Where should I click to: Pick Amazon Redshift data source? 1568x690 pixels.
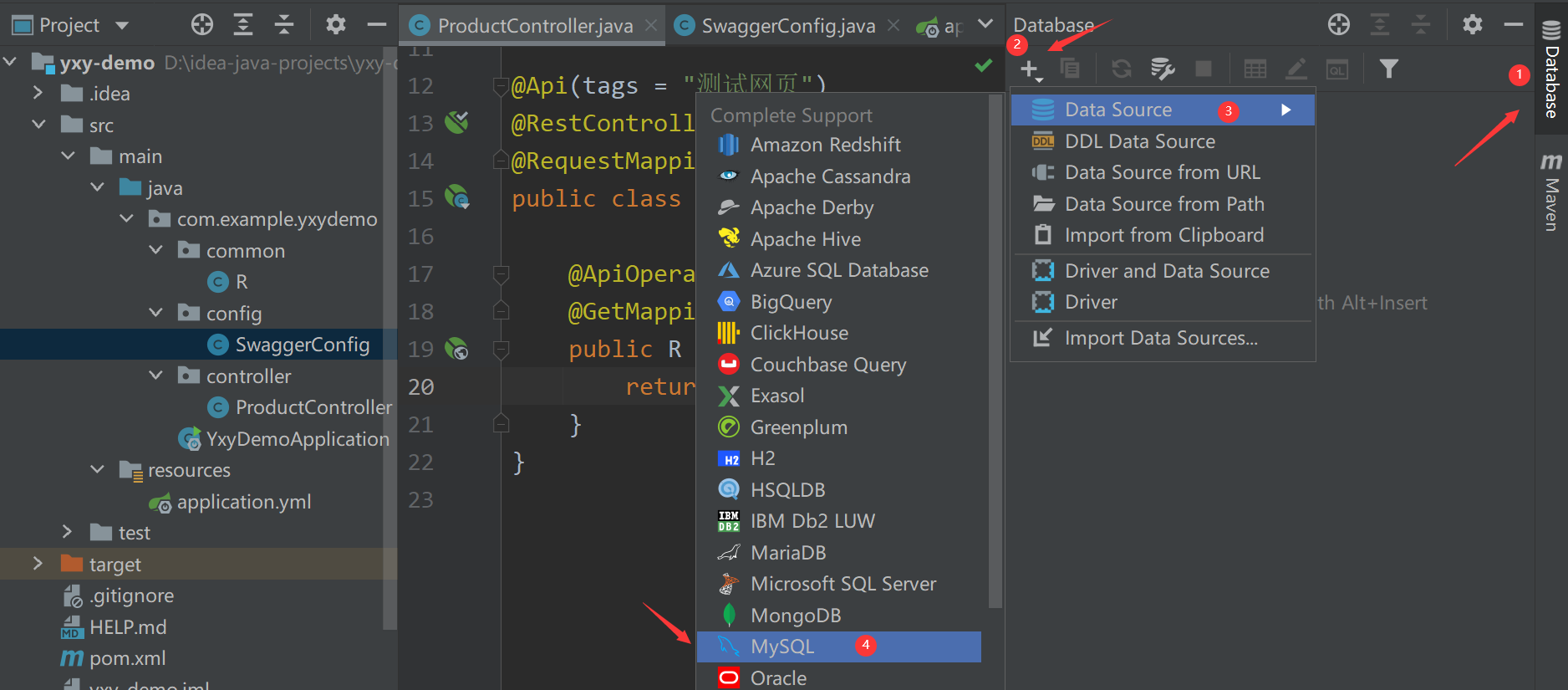pos(839,145)
